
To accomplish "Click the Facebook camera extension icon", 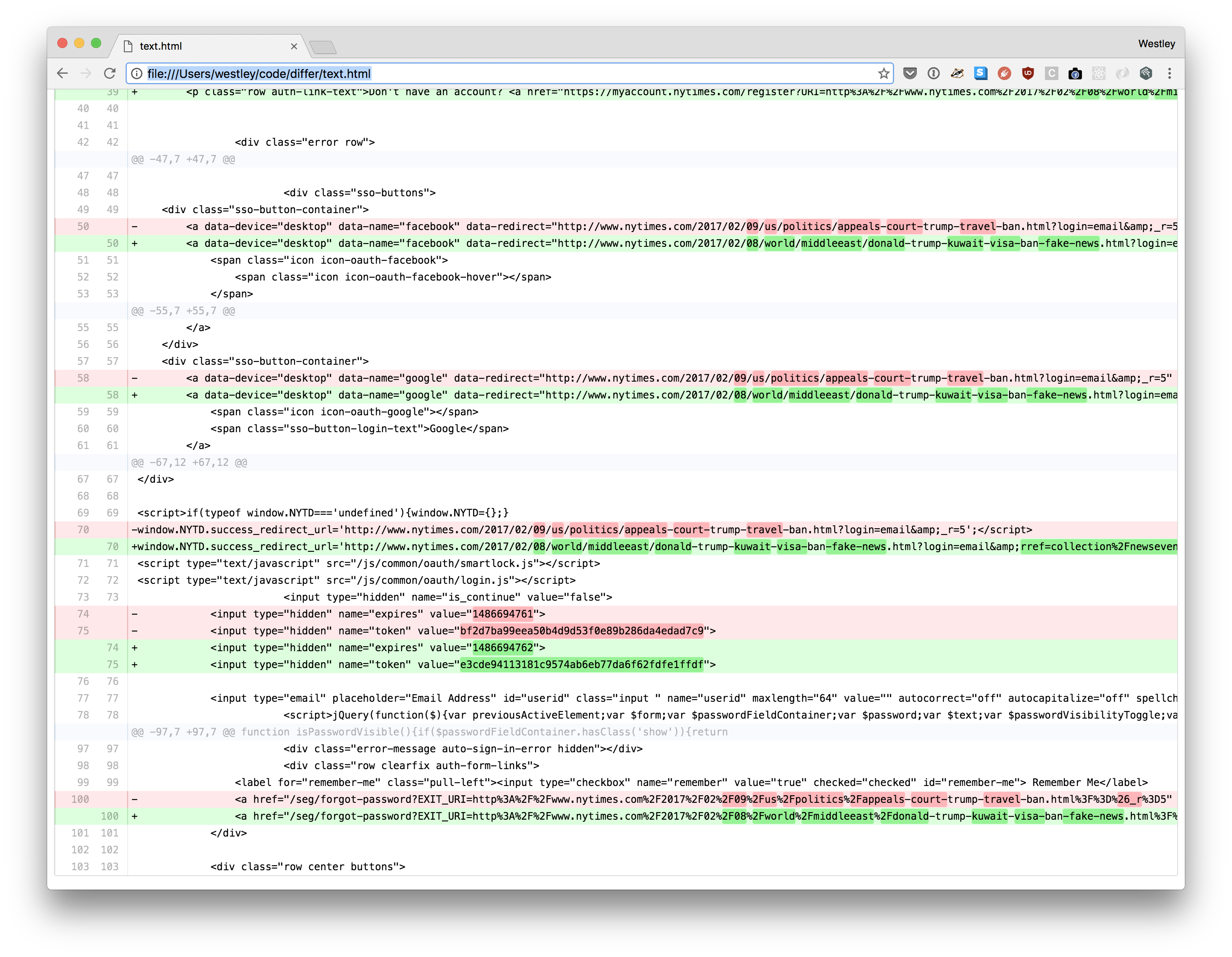I will 1074,73.
